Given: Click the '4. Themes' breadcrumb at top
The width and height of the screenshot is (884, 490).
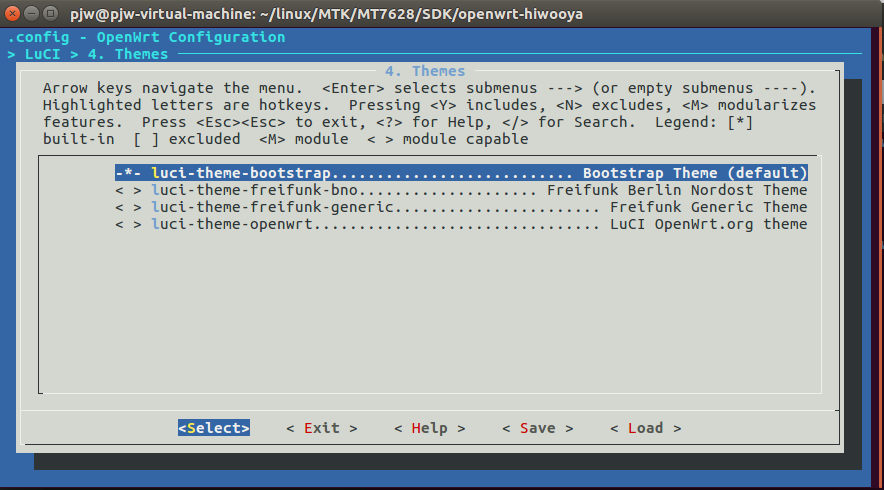Looking at the screenshot, I should pyautogui.click(x=128, y=54).
